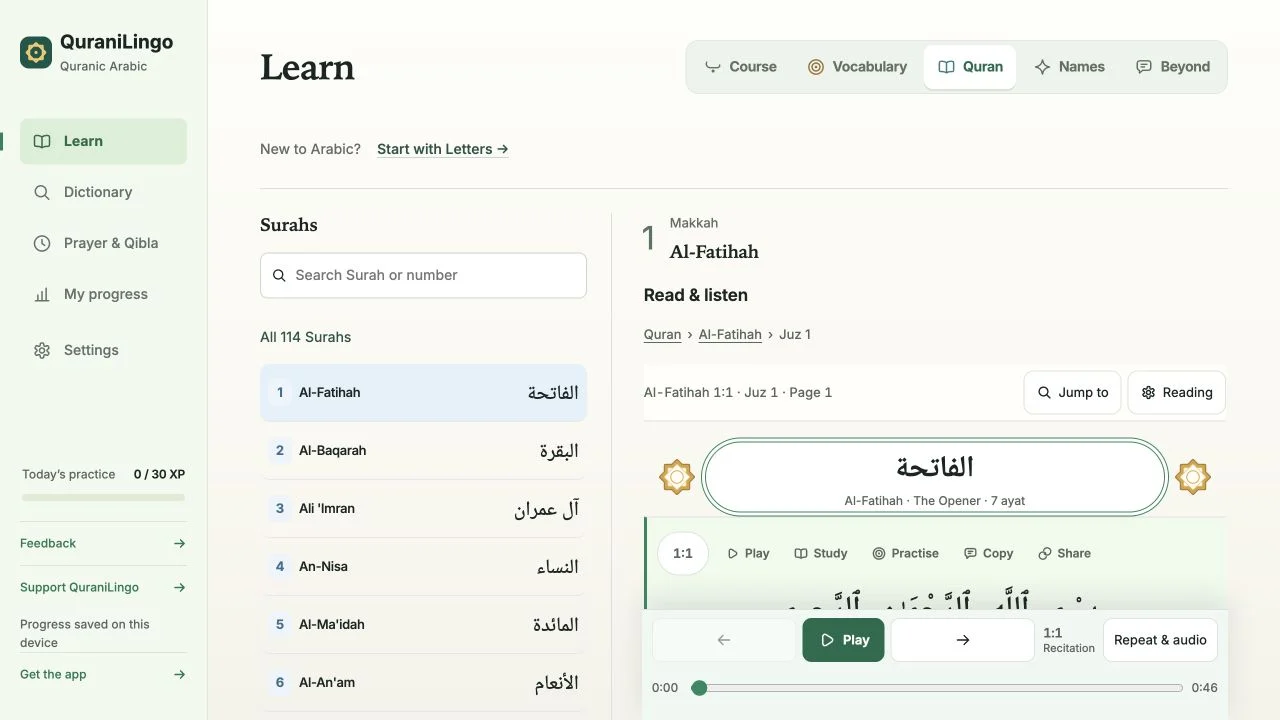The width and height of the screenshot is (1280, 720).
Task: Click the Today's practice XP progress bar
Action: (103, 497)
